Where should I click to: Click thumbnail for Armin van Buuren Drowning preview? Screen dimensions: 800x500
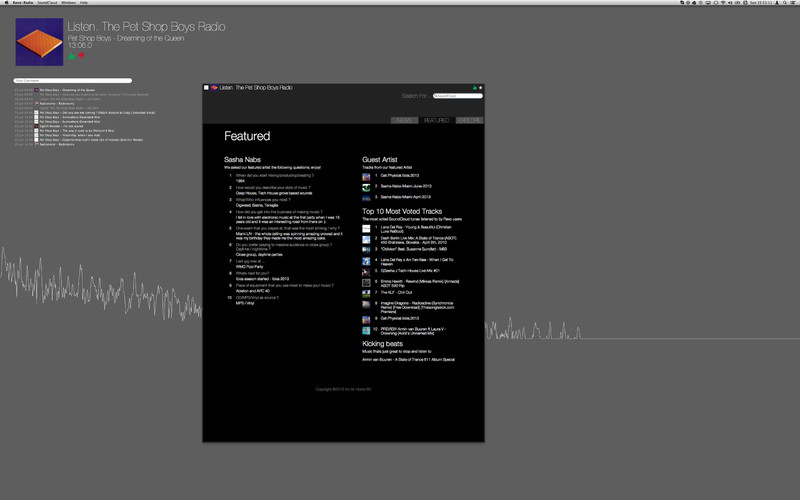(x=366, y=331)
